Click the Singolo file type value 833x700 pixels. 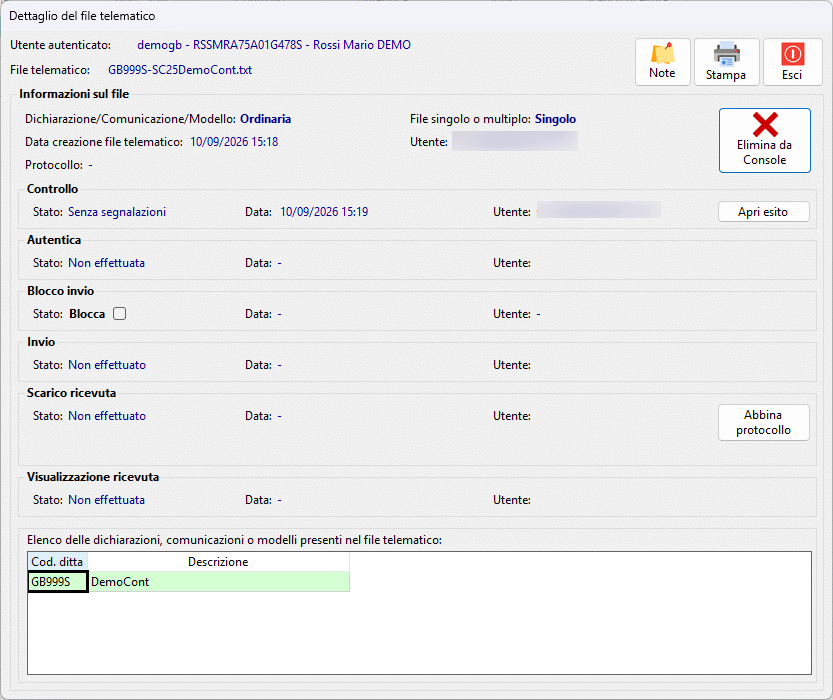pos(555,119)
